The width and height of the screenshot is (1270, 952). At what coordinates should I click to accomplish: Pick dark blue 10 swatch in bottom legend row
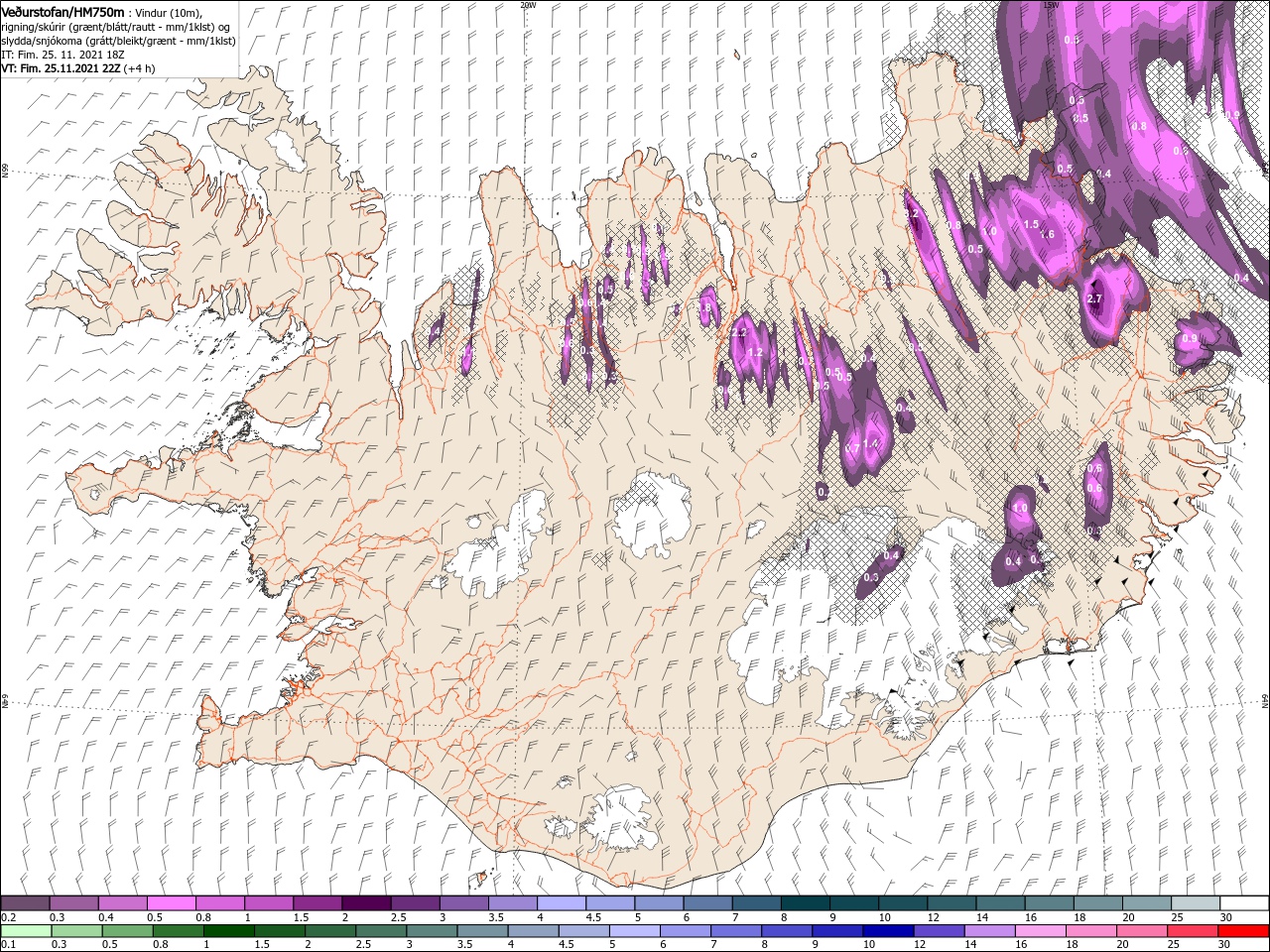click(x=887, y=931)
